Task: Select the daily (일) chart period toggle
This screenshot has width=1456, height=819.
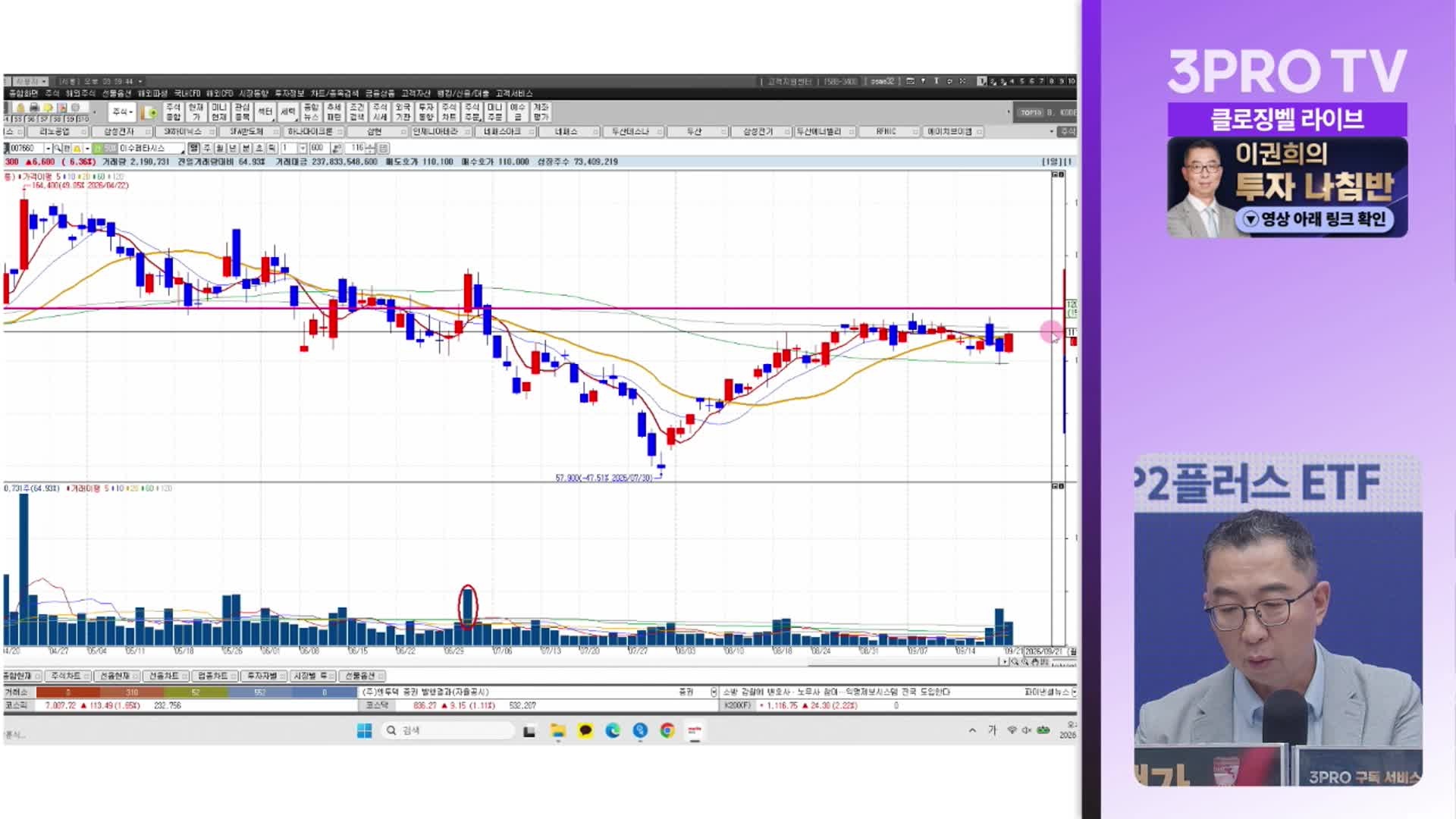Action: pyautogui.click(x=193, y=148)
